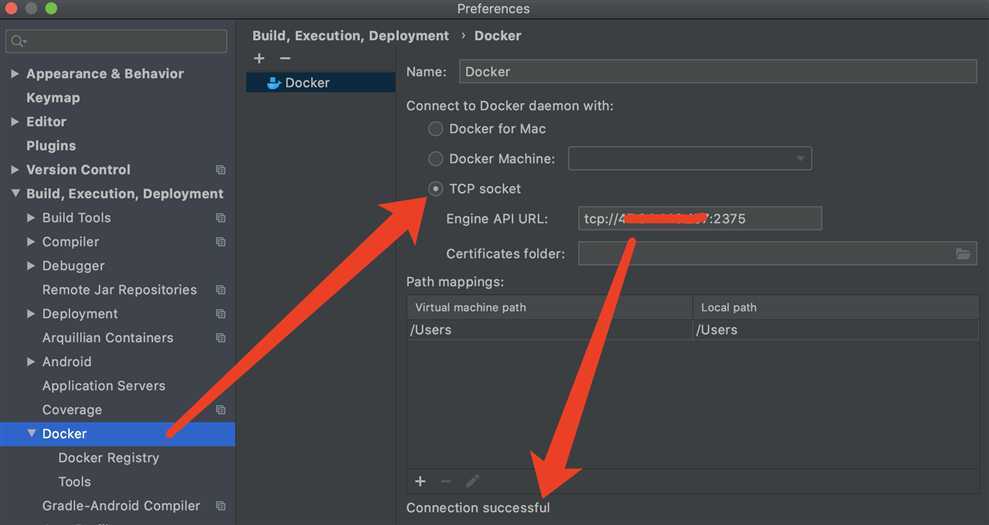Browse for Certificates folder icon

963,254
